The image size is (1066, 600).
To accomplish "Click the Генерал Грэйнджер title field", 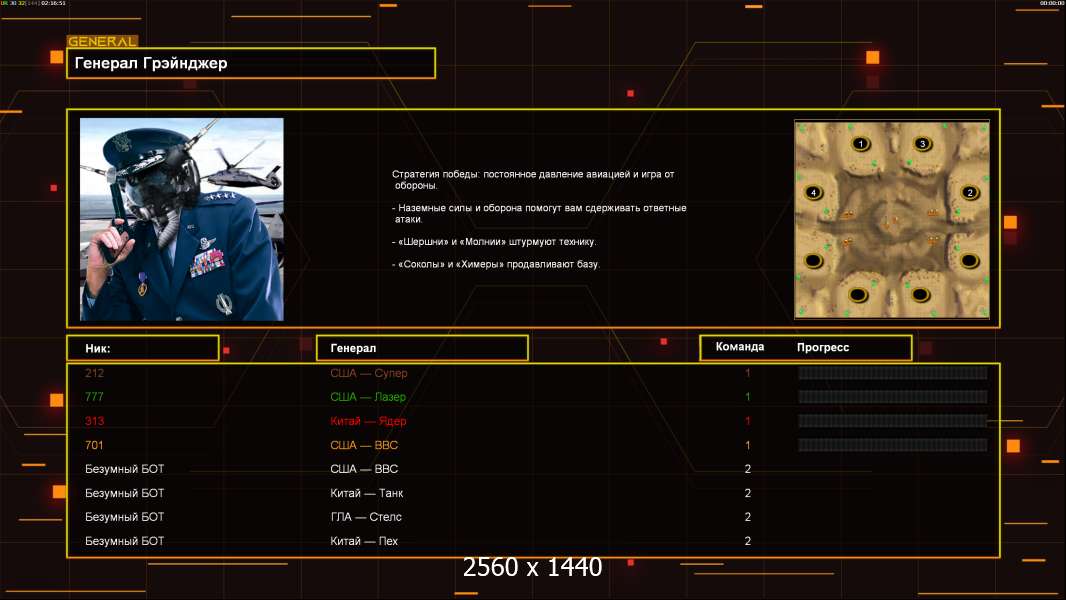I will pos(250,63).
